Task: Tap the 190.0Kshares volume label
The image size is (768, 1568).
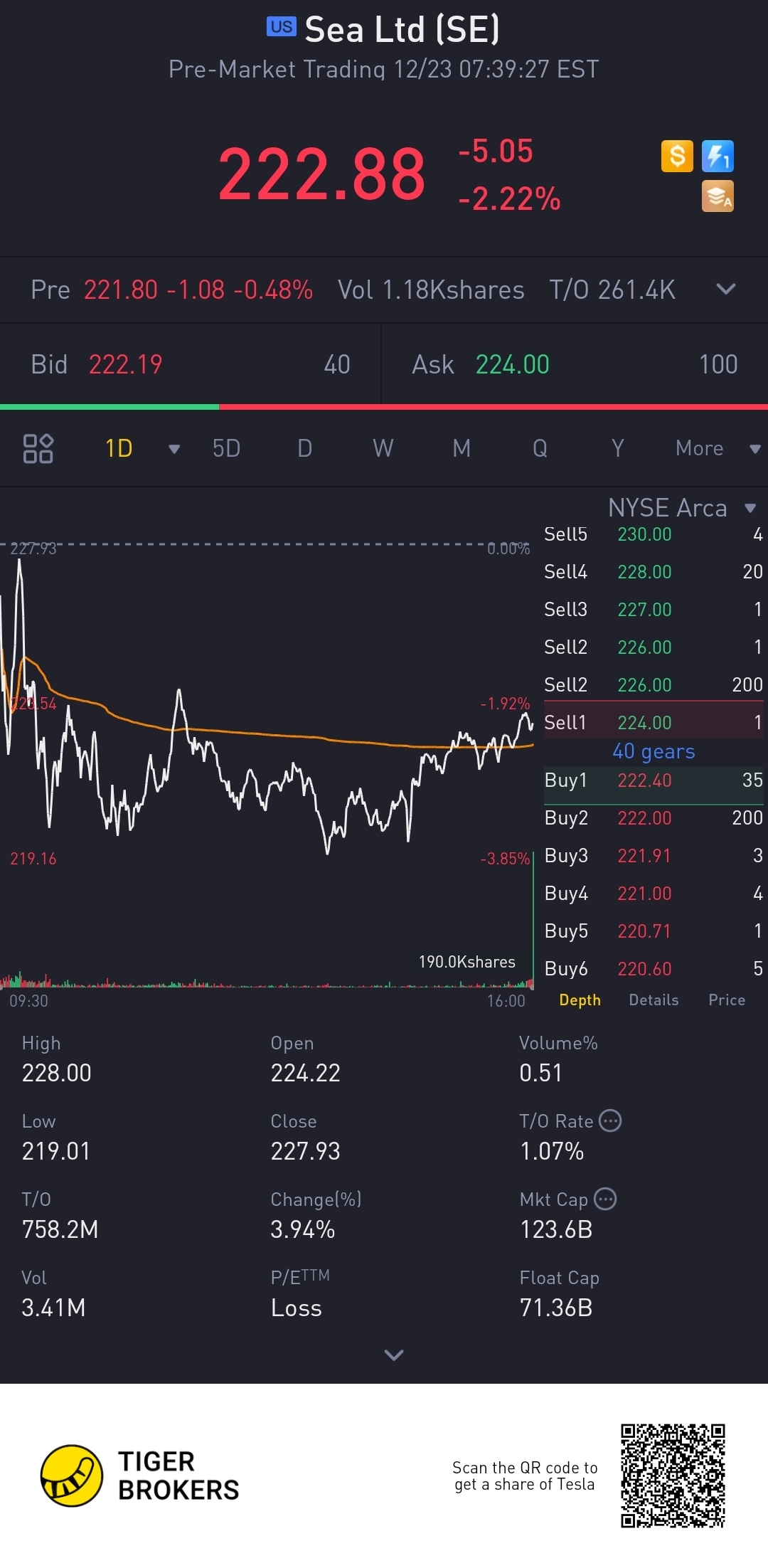Action: coord(466,962)
